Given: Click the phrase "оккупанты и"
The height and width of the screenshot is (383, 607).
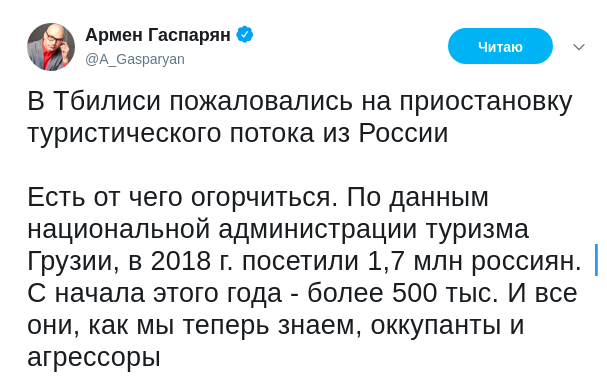Looking at the screenshot, I should 447,326.
